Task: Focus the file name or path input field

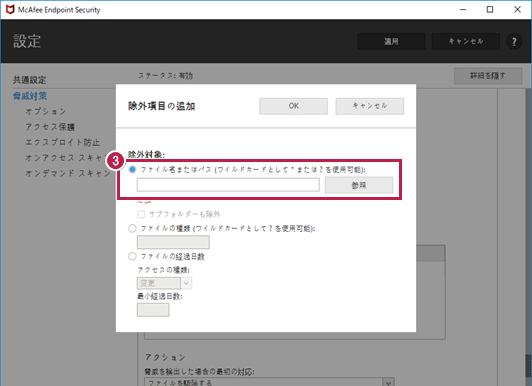Action: point(228,185)
